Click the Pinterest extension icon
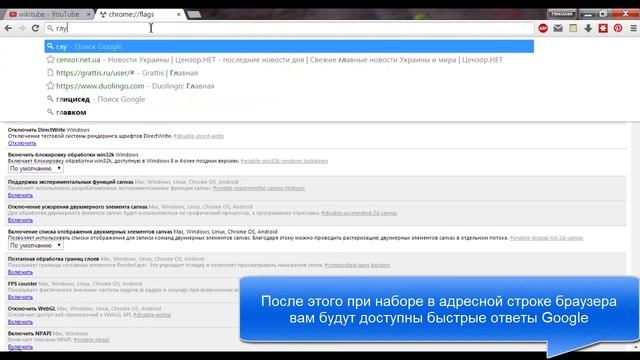Viewport: 640px width, 360px height. coord(618,28)
